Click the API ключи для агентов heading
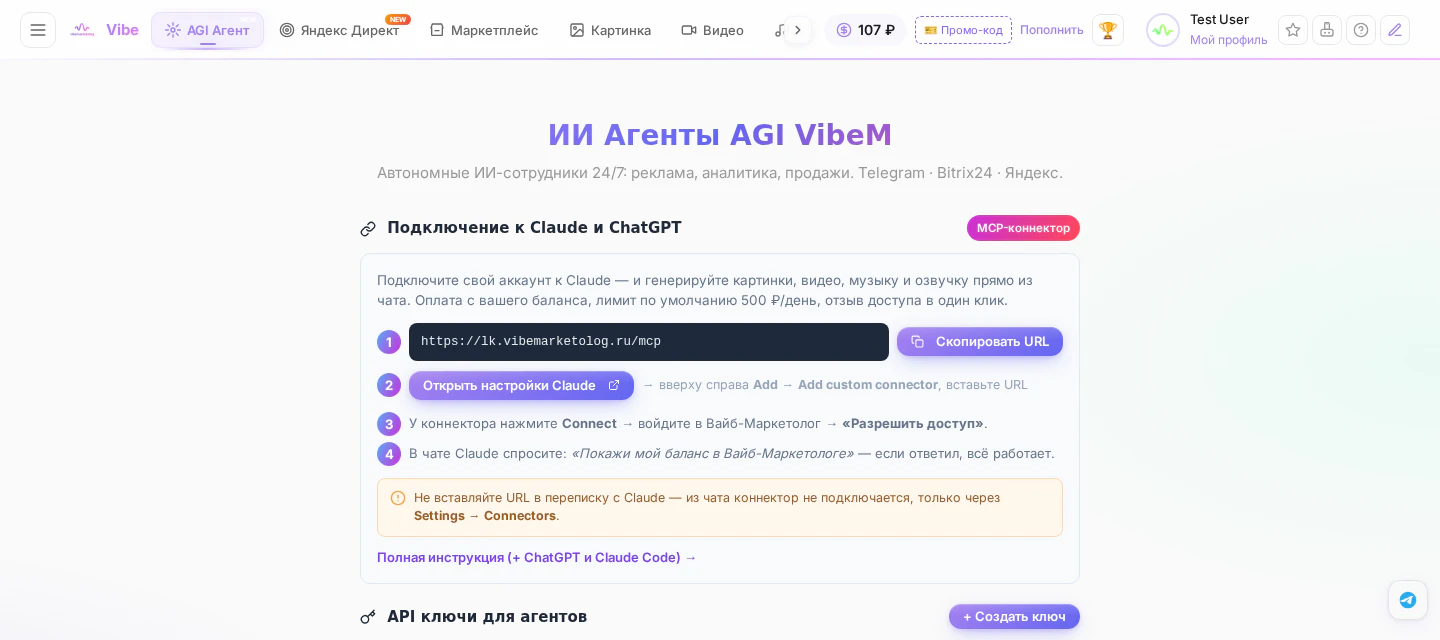This screenshot has width=1440, height=640. tap(487, 616)
